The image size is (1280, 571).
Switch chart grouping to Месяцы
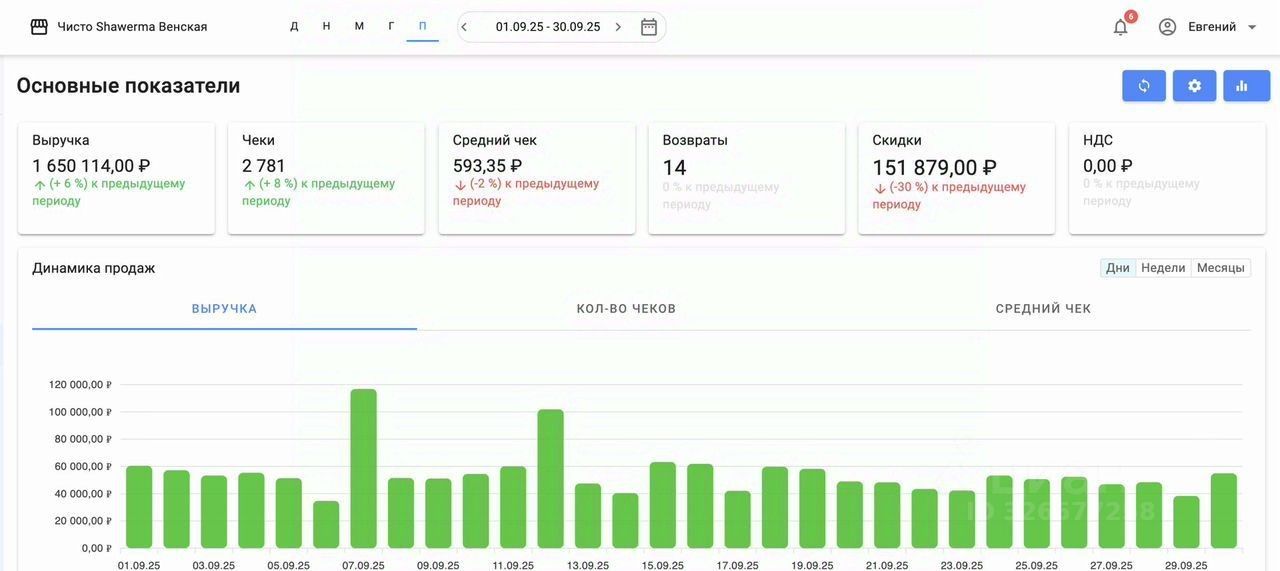click(1220, 268)
